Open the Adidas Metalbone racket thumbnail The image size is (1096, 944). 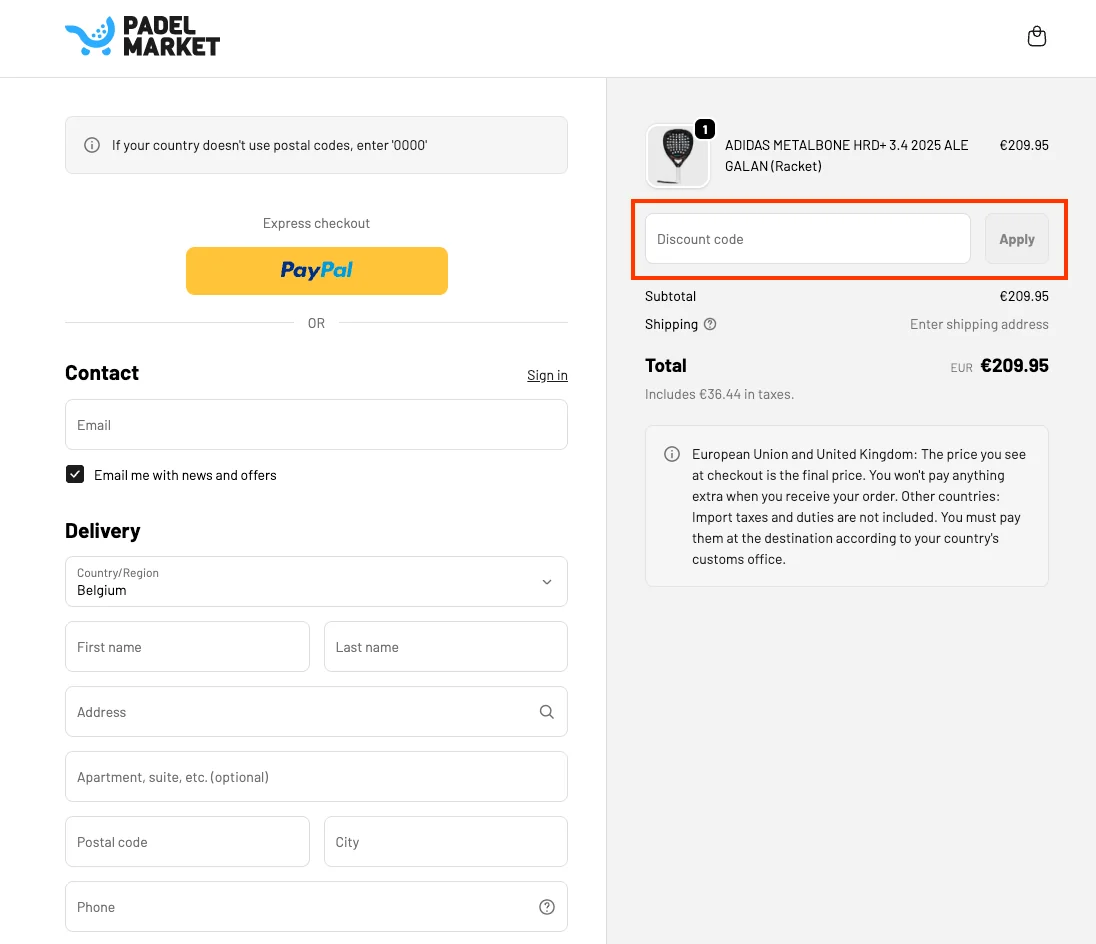[x=677, y=157]
